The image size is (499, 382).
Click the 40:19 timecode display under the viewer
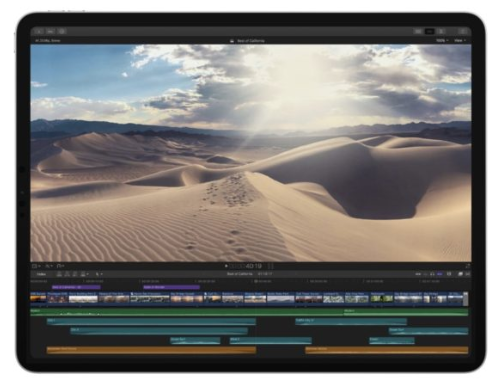click(253, 266)
